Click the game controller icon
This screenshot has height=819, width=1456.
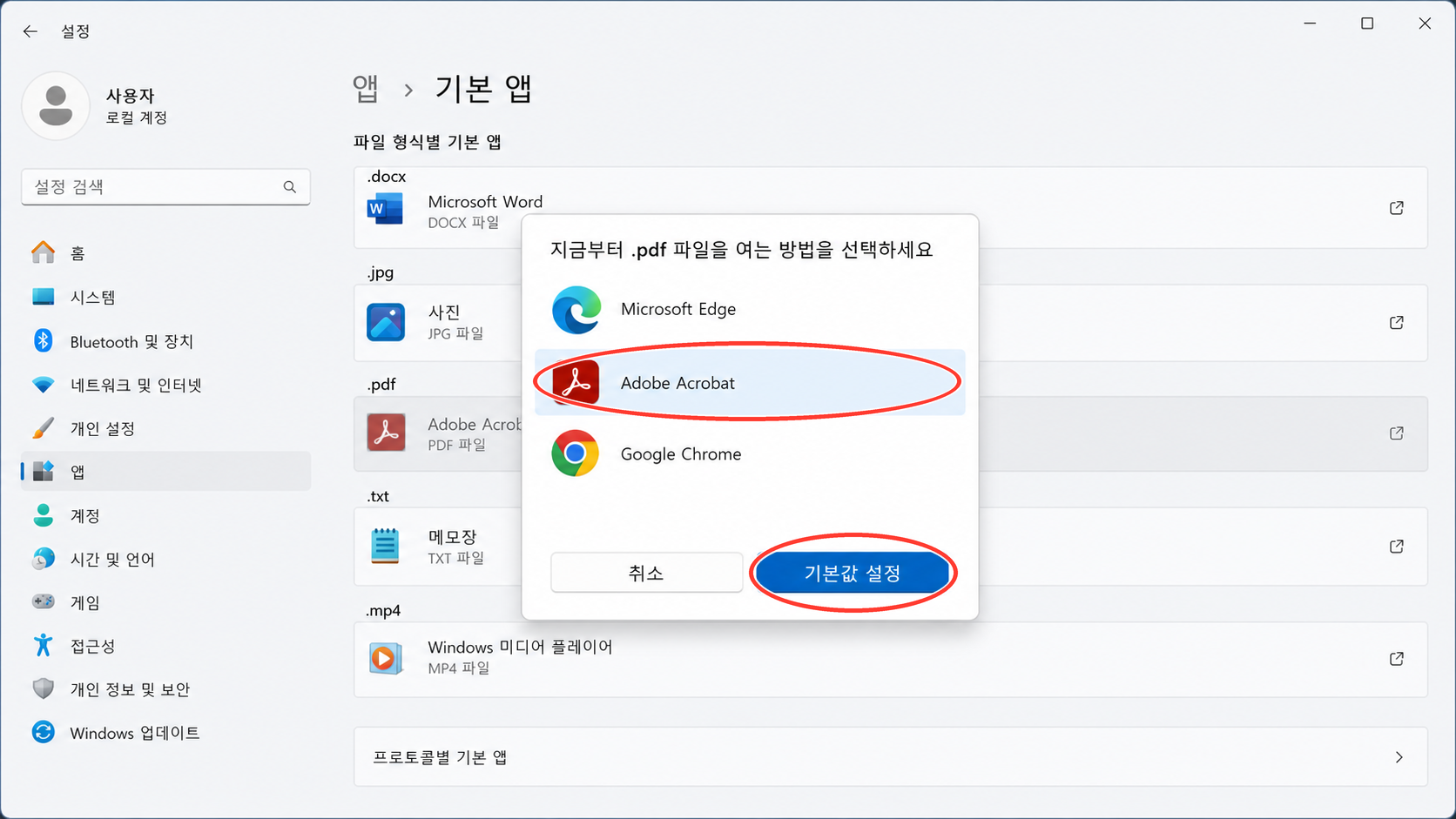(x=43, y=601)
